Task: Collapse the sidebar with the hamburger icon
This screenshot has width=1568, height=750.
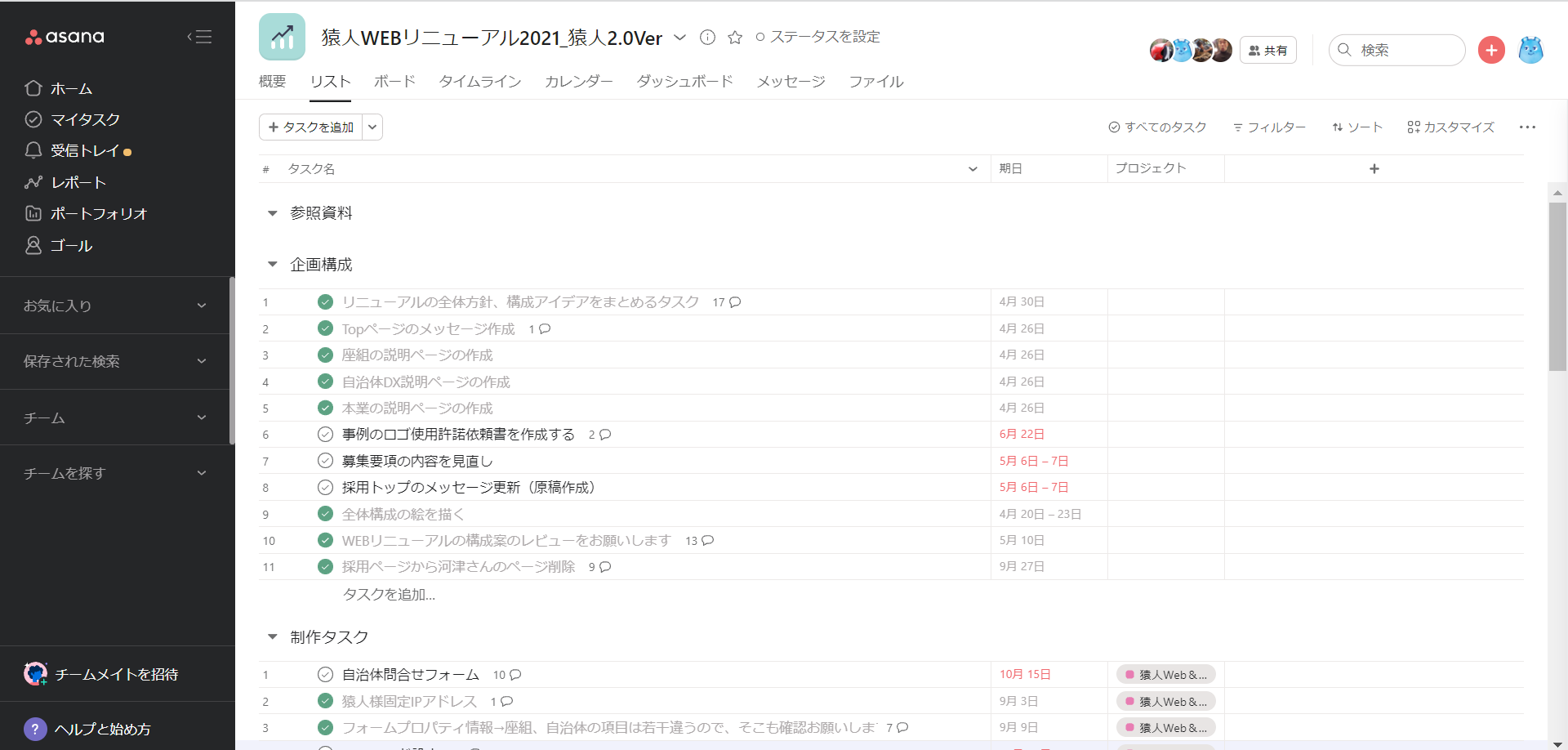Action: (x=199, y=37)
